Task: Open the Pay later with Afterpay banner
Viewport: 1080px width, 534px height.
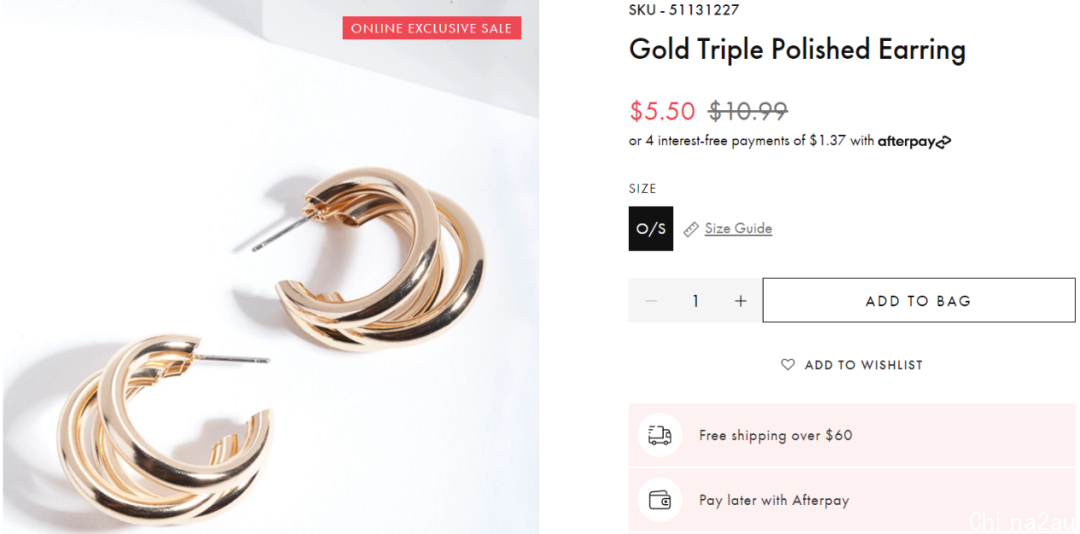Action: pos(852,500)
